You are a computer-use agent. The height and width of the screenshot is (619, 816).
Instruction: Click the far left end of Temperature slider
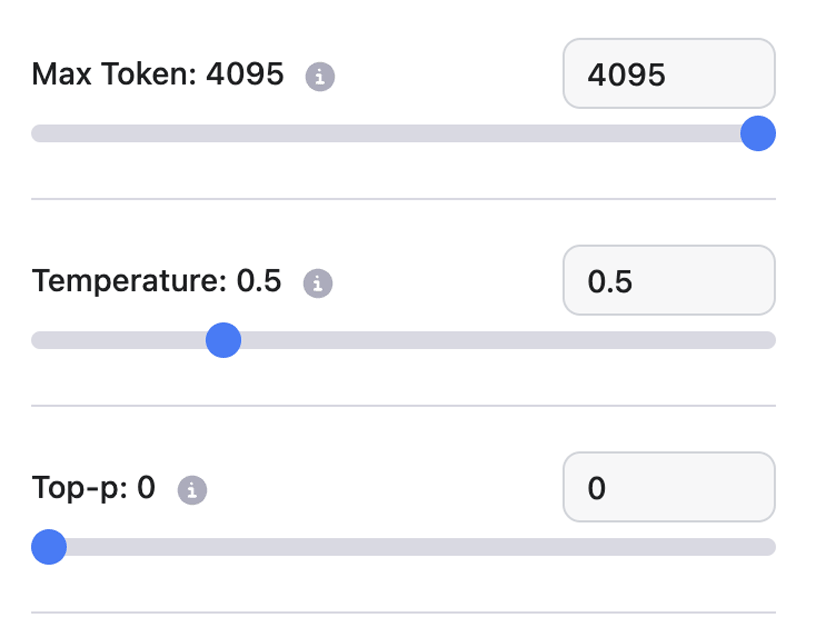tap(38, 341)
